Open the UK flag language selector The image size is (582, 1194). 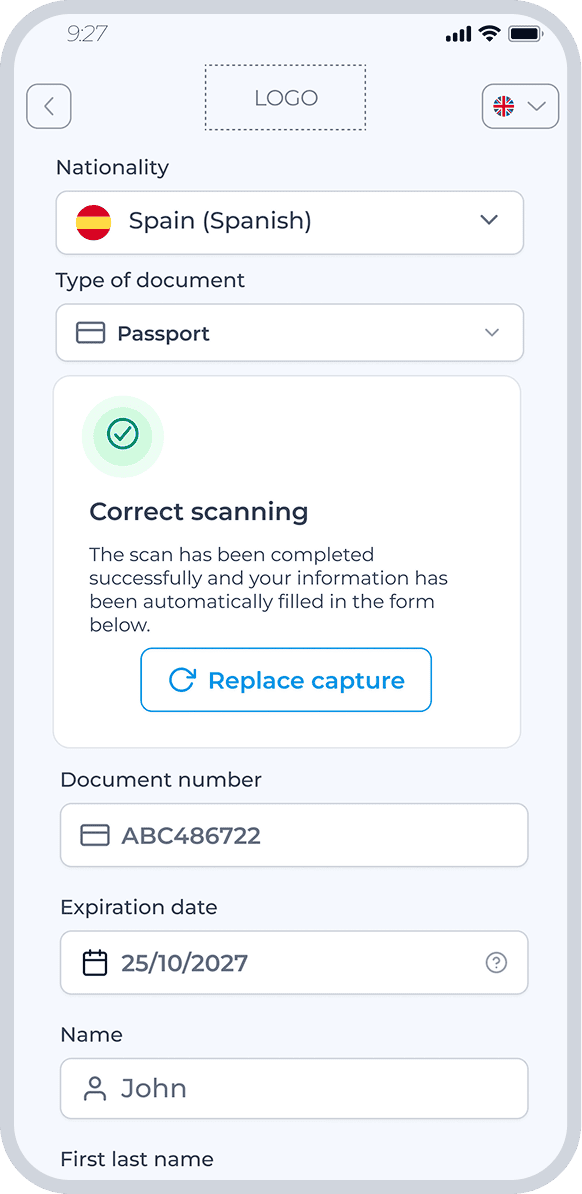click(520, 106)
